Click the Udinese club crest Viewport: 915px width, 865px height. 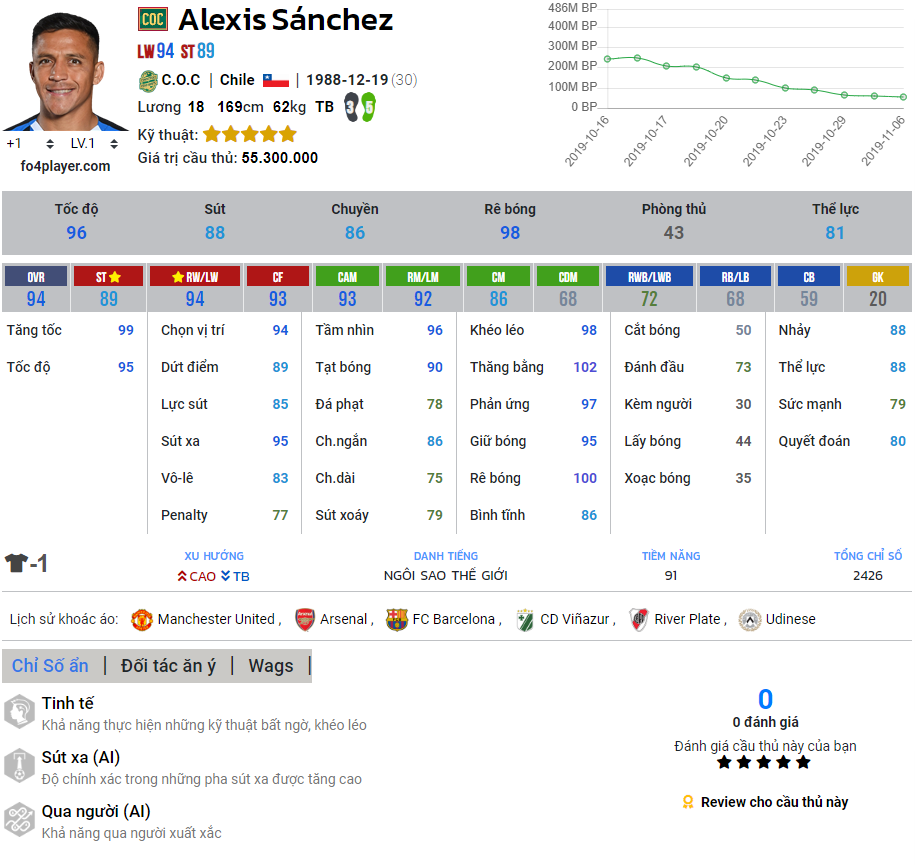[749, 619]
